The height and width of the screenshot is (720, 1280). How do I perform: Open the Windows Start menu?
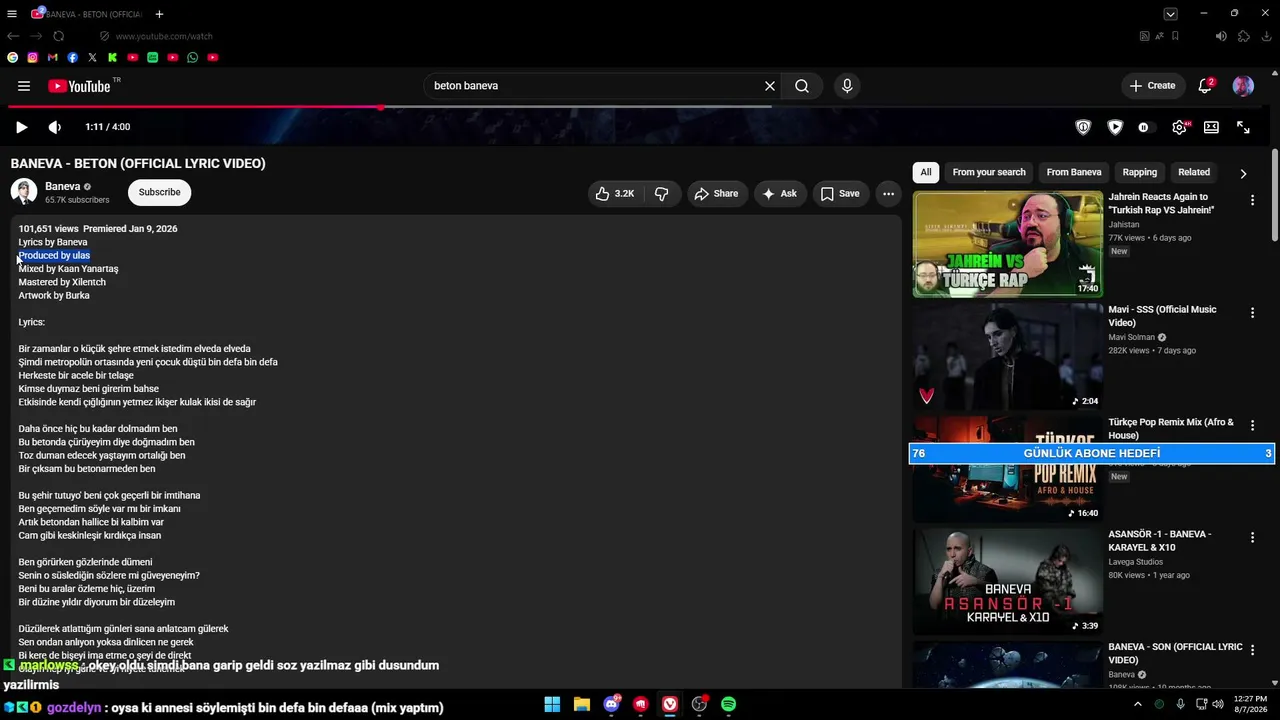point(552,705)
